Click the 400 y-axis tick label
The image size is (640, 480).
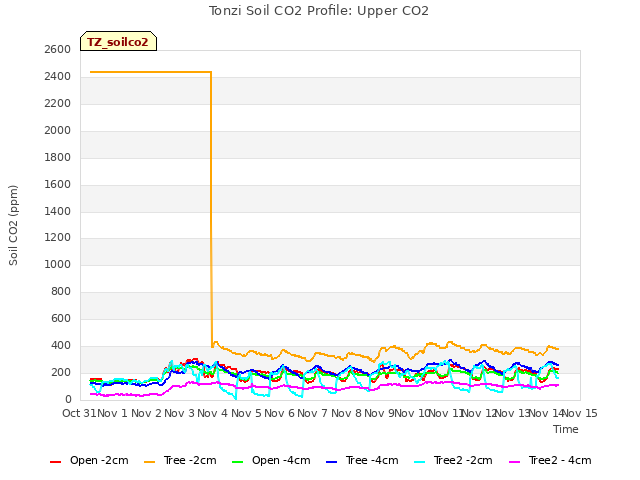tap(61, 345)
